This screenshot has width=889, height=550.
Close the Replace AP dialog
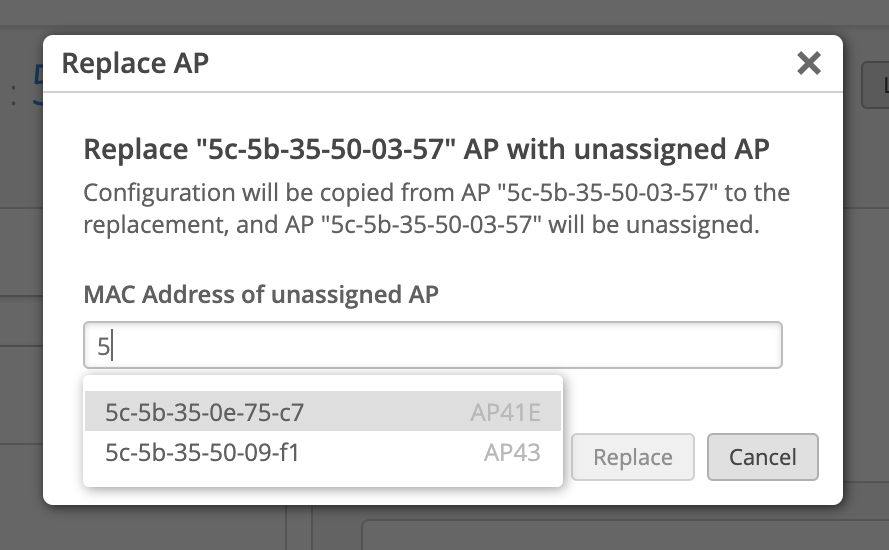tap(808, 64)
